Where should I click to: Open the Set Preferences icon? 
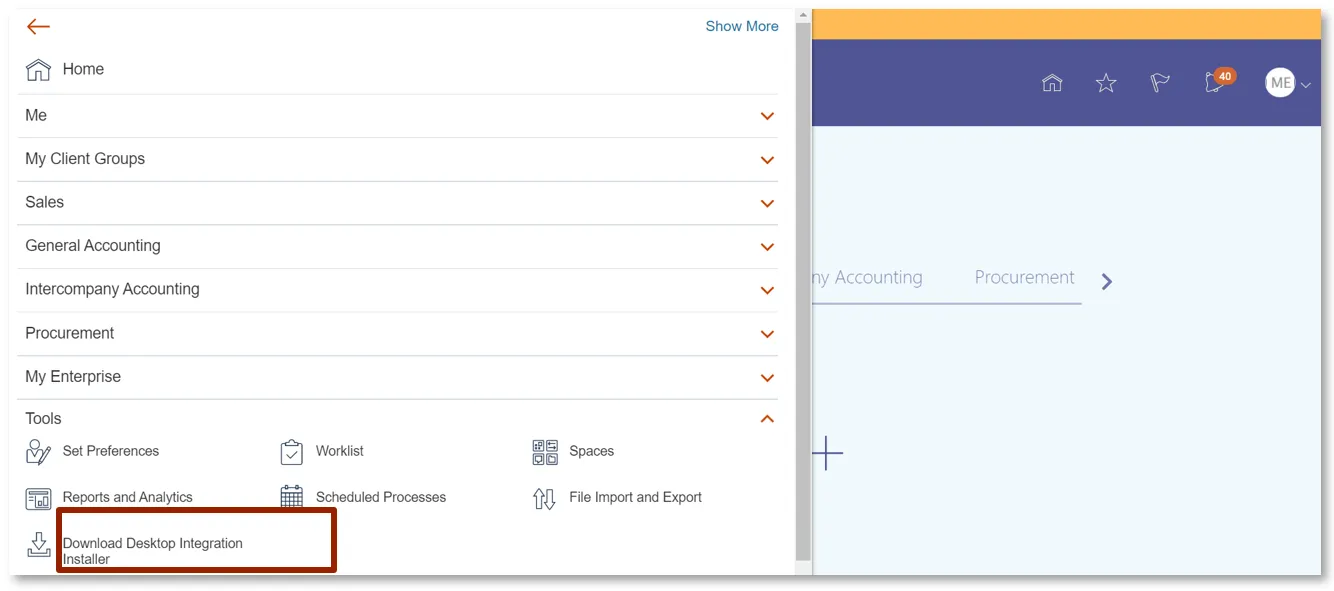(39, 452)
